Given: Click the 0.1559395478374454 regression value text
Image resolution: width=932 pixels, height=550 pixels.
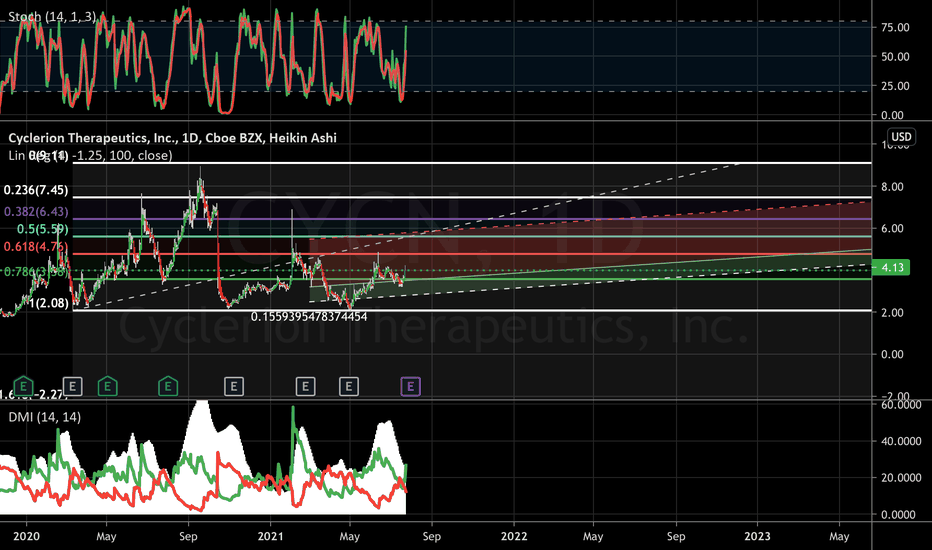Looking at the screenshot, I should point(309,317).
